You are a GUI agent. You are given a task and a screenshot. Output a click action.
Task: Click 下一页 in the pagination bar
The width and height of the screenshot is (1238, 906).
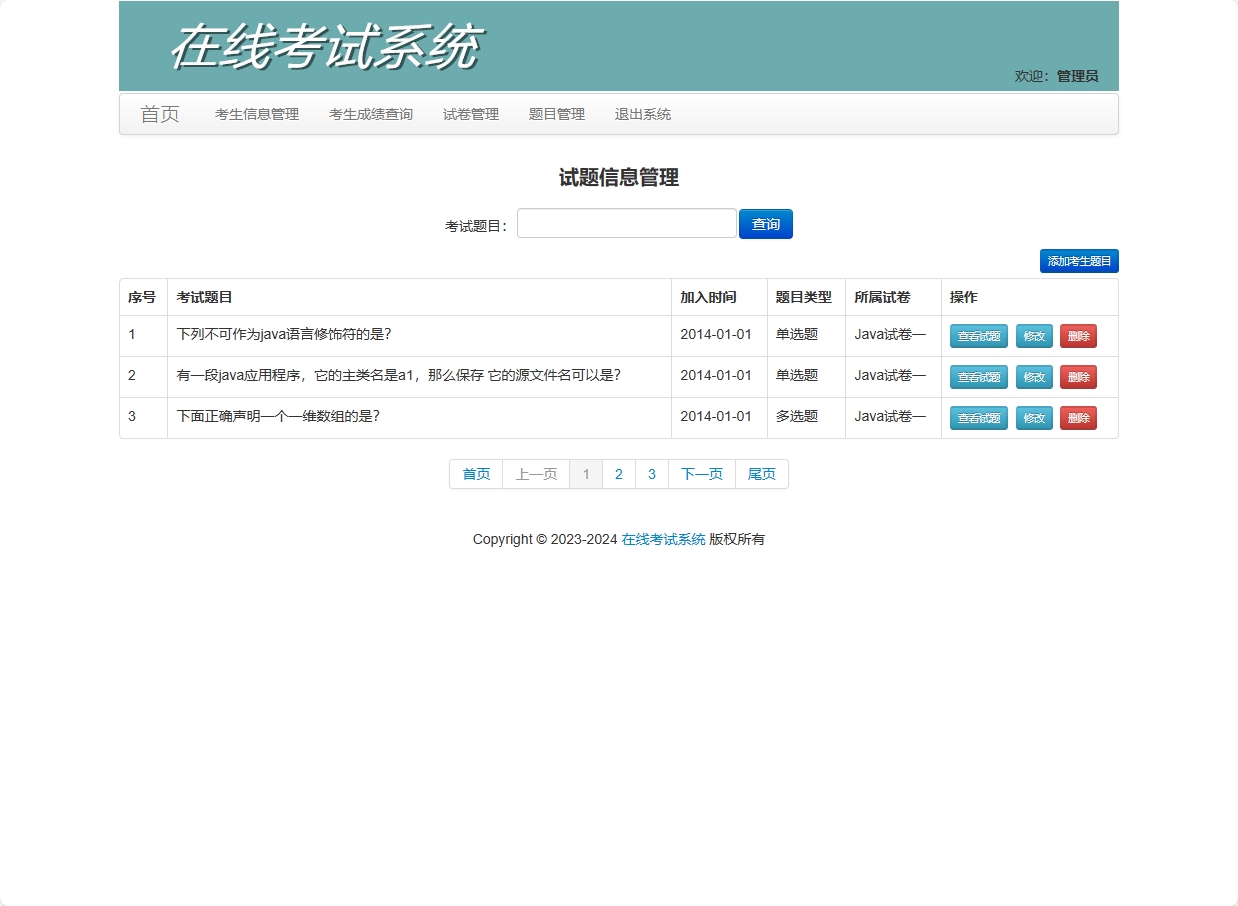pyautogui.click(x=701, y=474)
